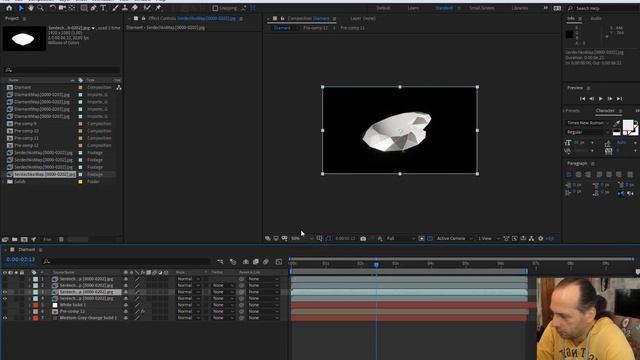Switch to the Libraries workspace tab
This screenshot has width=640, height=360.
(x=520, y=8)
